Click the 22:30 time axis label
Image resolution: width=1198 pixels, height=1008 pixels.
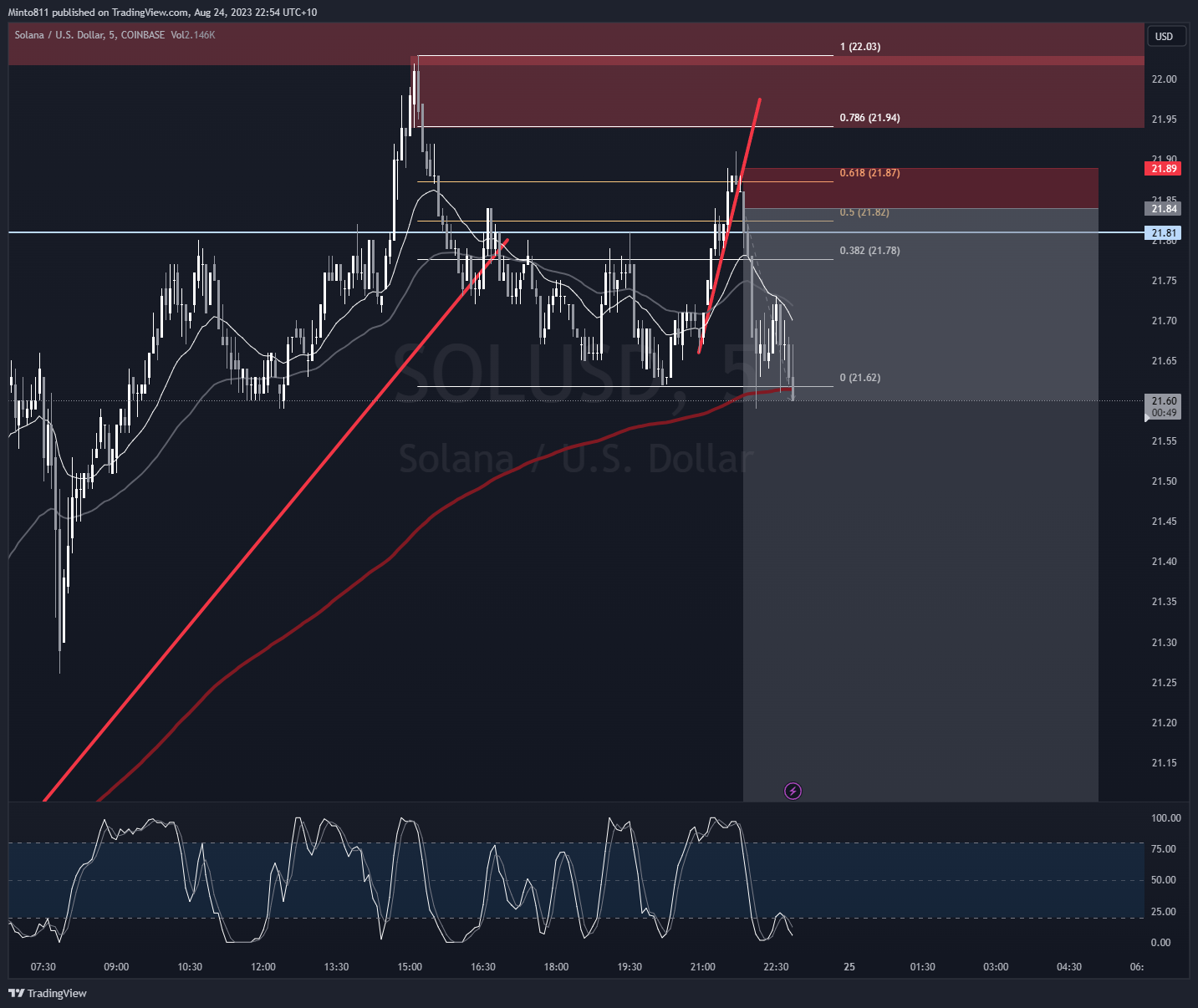click(x=776, y=967)
